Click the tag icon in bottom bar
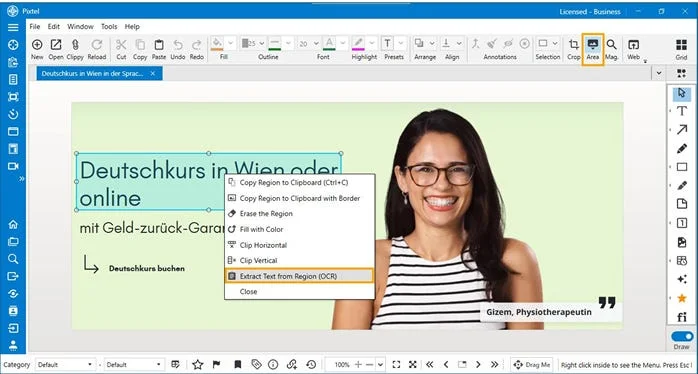 [x=256, y=365]
